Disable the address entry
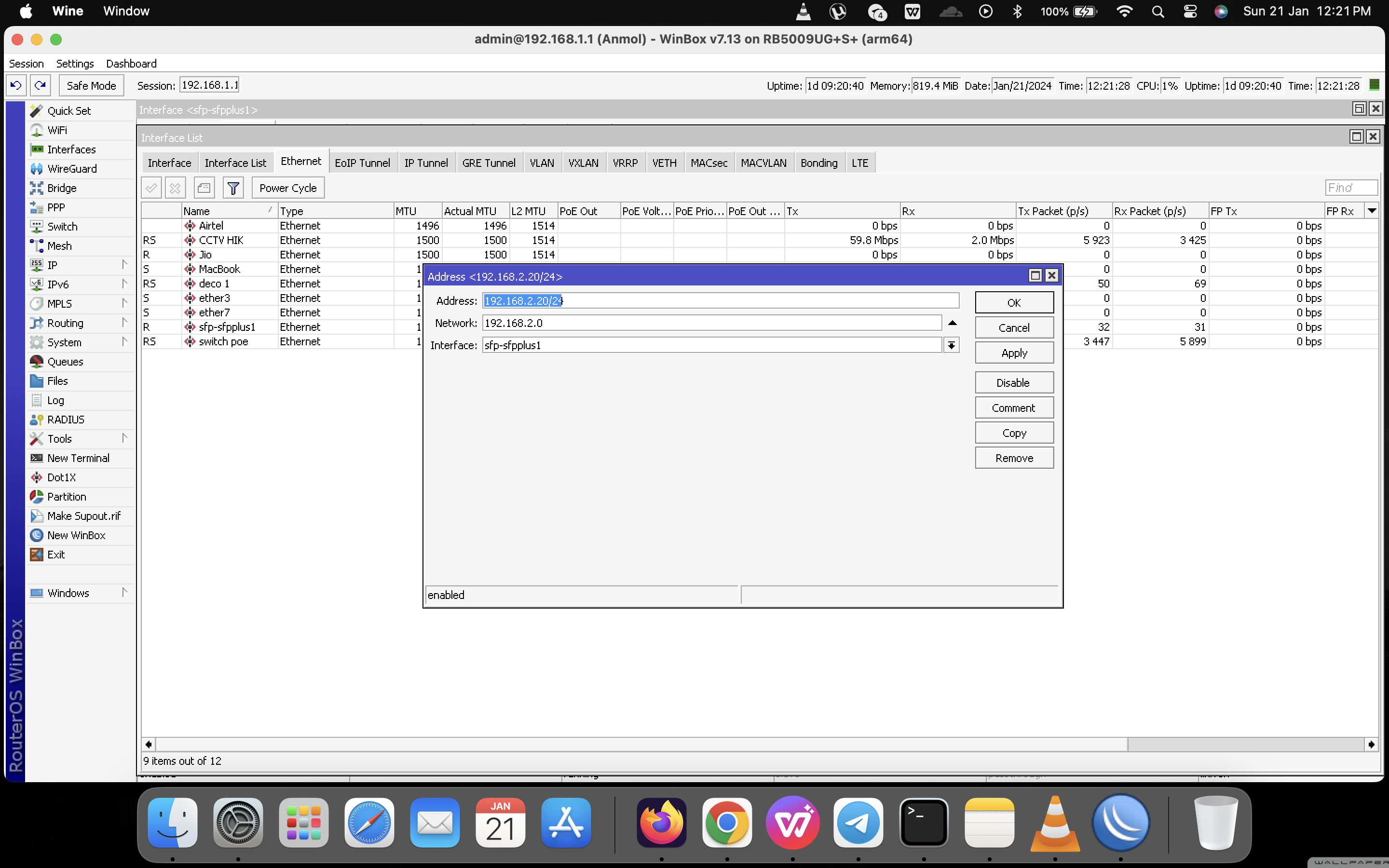 [x=1014, y=383]
